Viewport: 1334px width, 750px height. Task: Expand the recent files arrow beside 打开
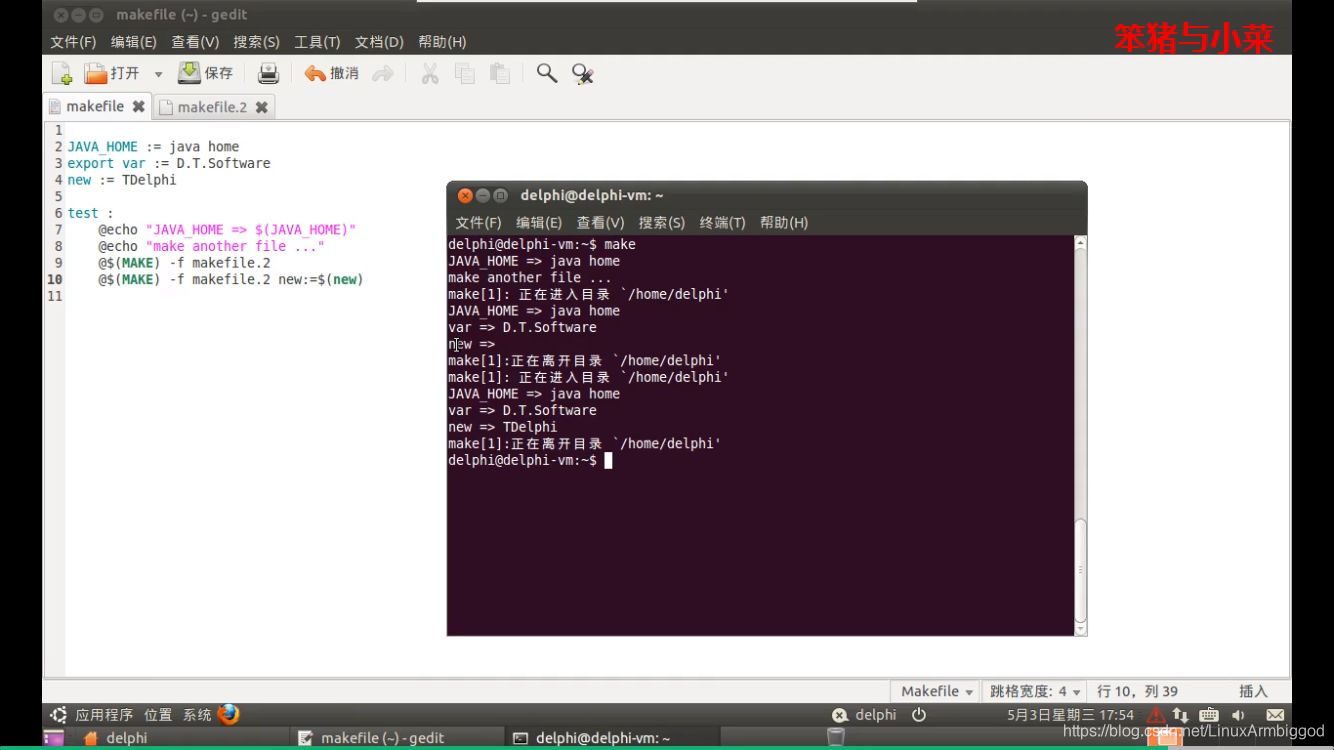158,74
